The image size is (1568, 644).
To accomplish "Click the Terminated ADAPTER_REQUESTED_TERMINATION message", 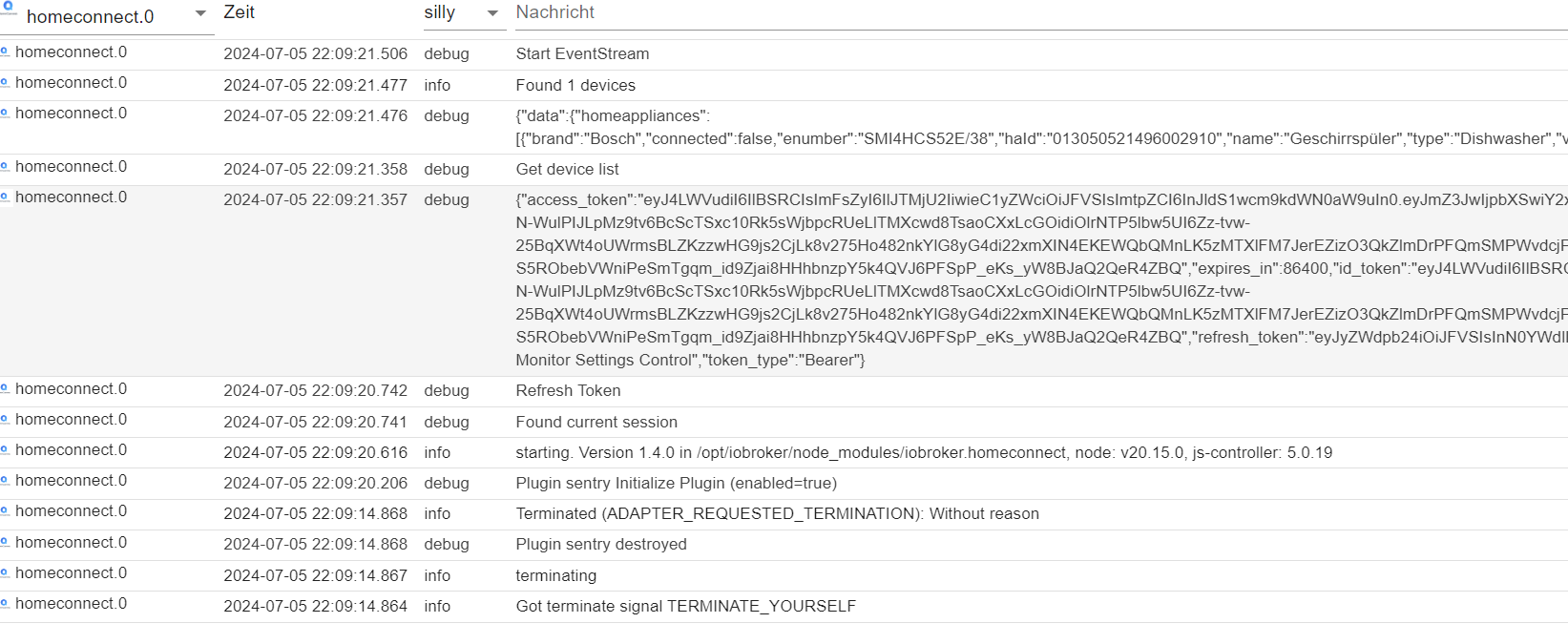I will (x=777, y=513).
